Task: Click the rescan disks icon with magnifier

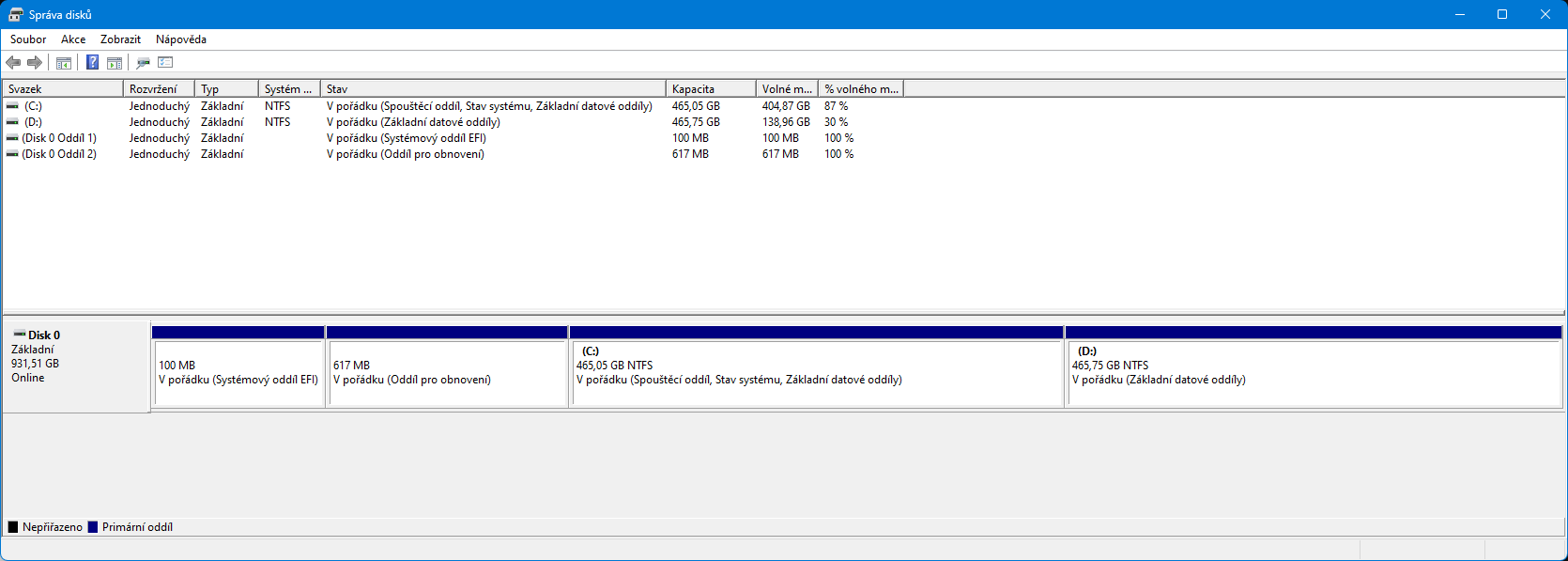Action: [x=143, y=63]
